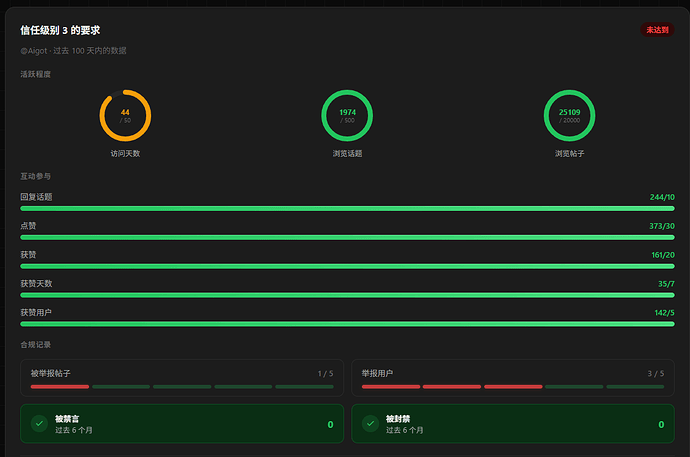Click the 举报用户 segmented bar
Image resolution: width=690 pixels, height=457 pixels.
click(513, 387)
